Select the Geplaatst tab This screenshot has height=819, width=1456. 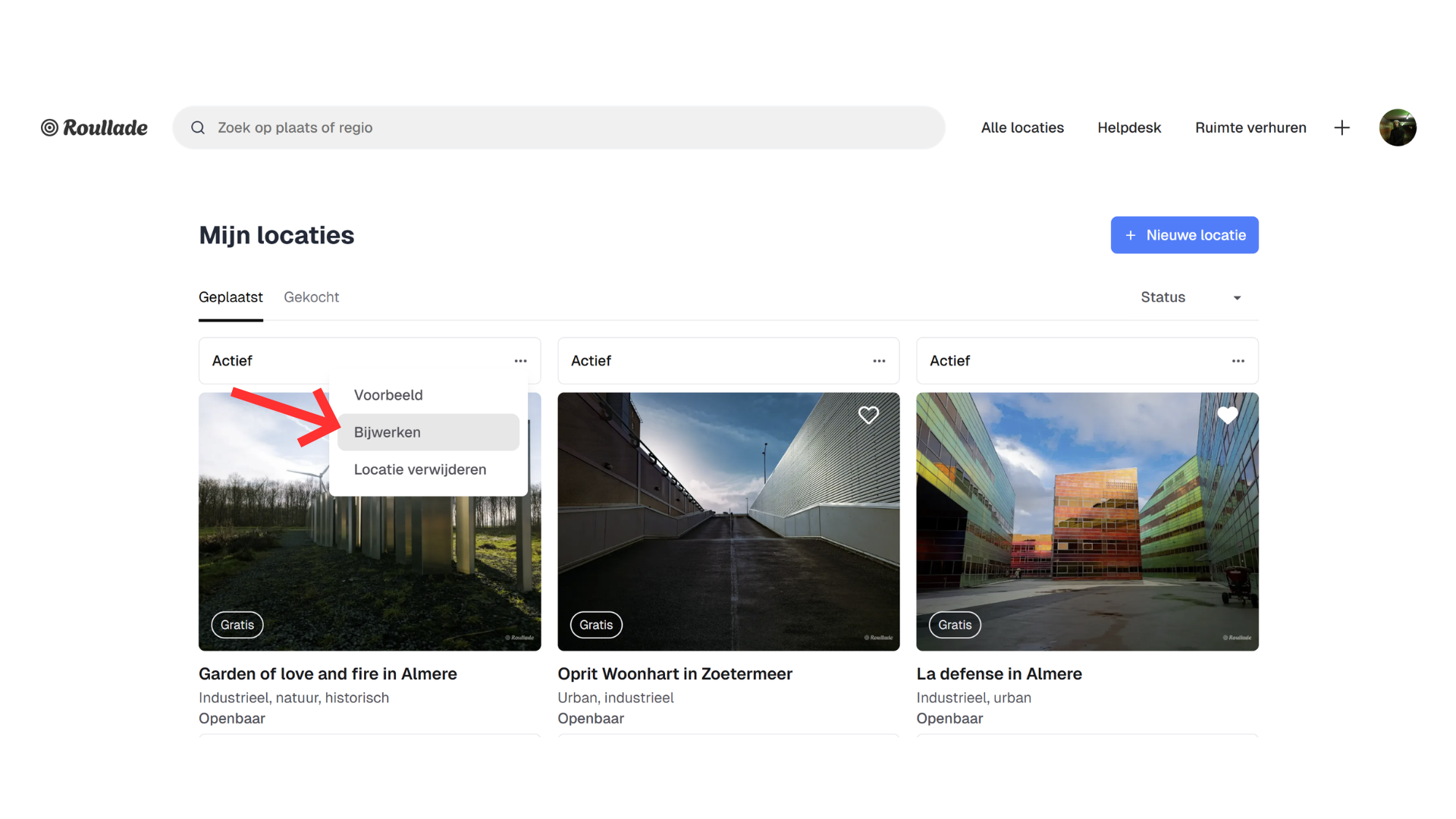231,297
